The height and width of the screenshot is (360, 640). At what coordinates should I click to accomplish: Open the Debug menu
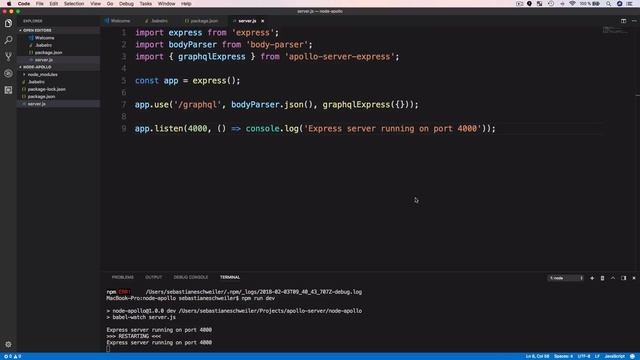[x=126, y=4]
